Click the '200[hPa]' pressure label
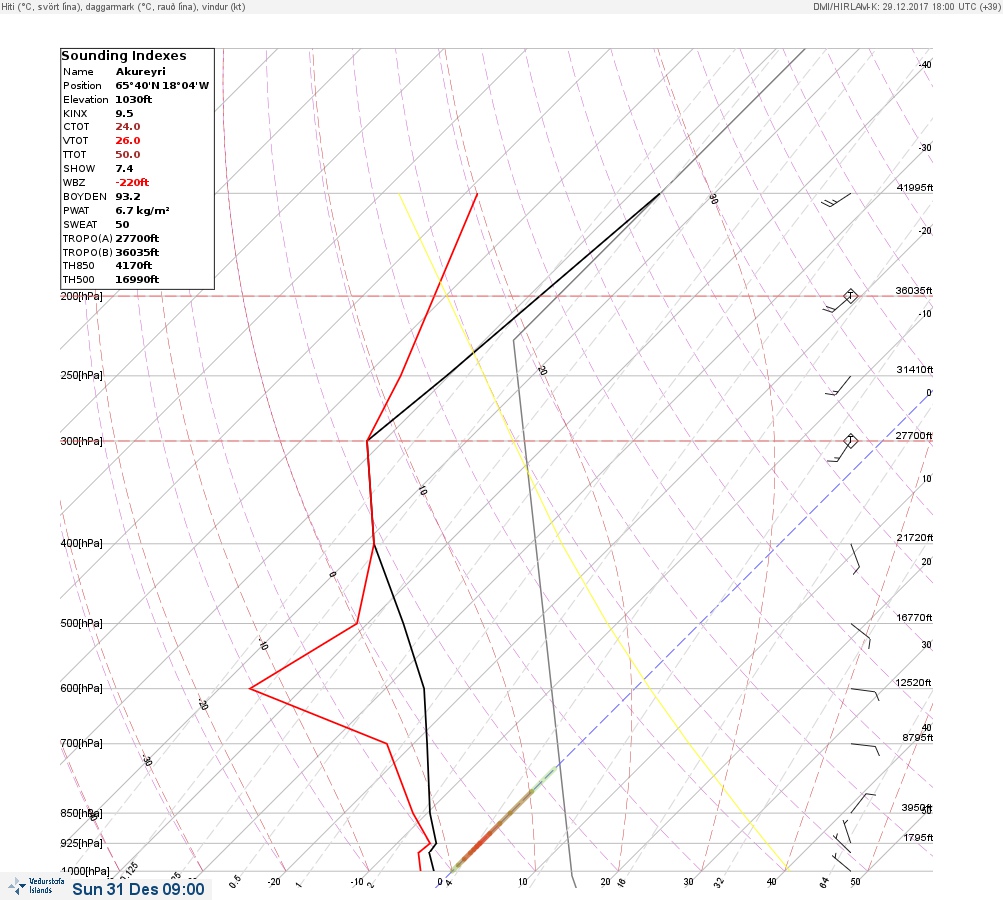The height and width of the screenshot is (900, 1003). point(81,296)
